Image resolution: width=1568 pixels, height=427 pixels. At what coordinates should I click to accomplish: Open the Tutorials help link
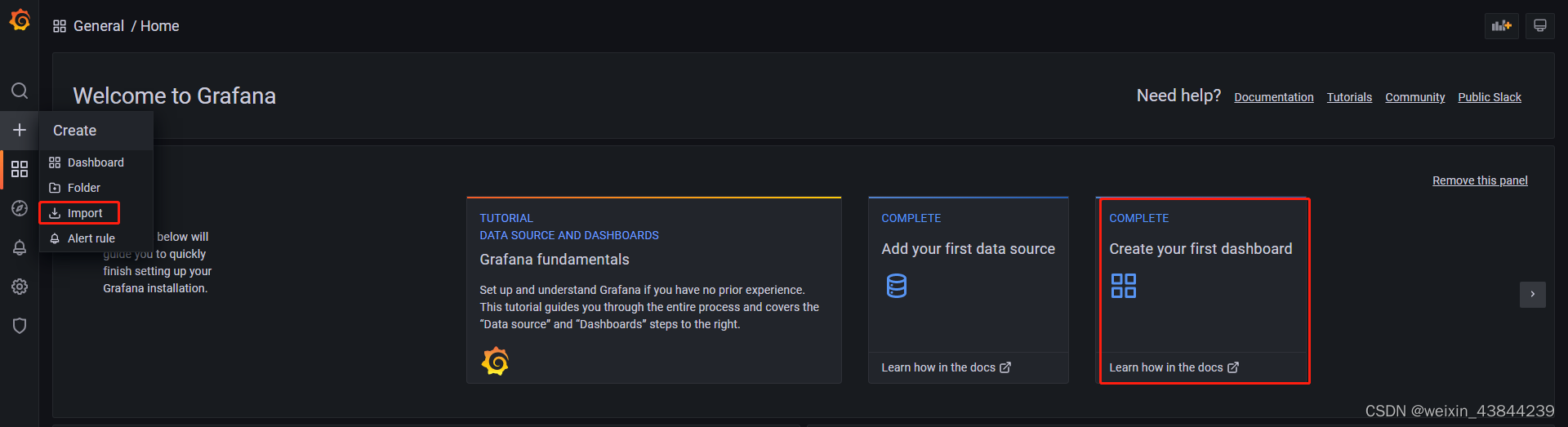tap(1348, 97)
